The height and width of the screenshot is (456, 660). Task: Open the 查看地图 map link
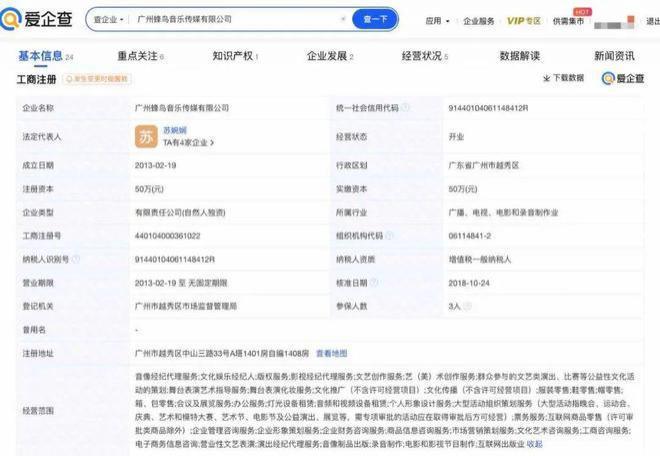pyautogui.click(x=332, y=353)
